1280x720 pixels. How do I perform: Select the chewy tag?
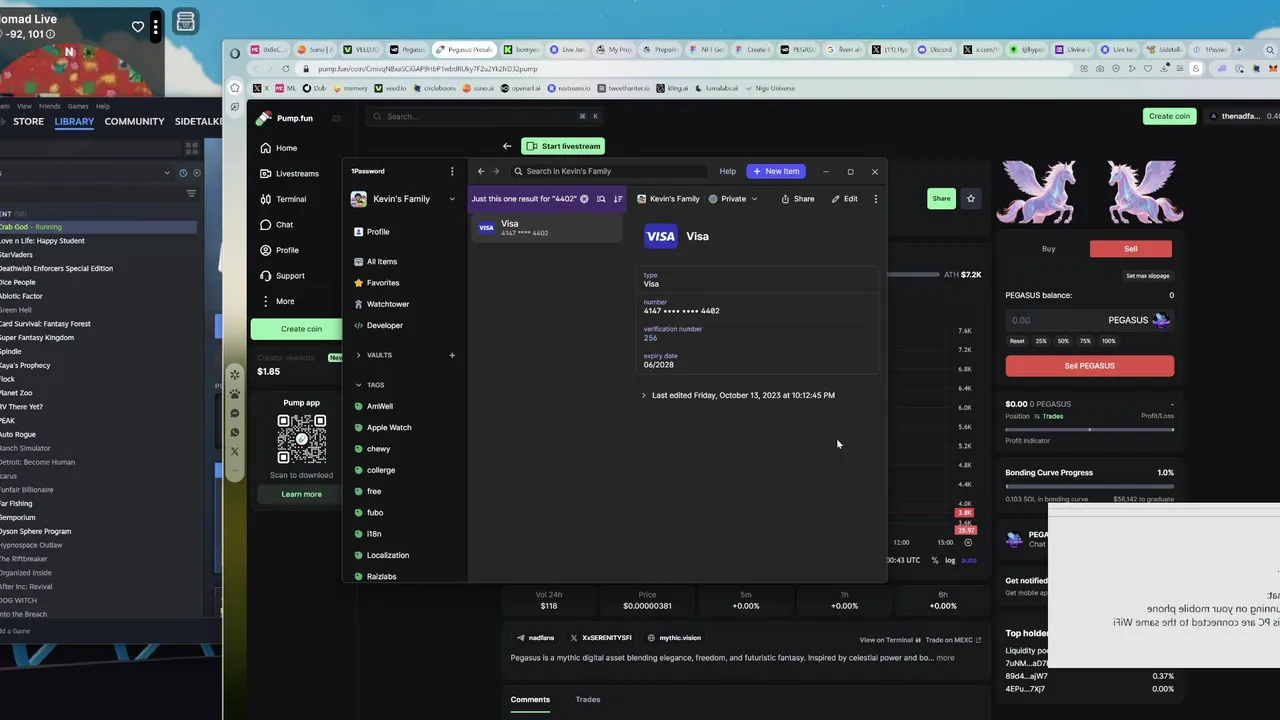(x=378, y=449)
